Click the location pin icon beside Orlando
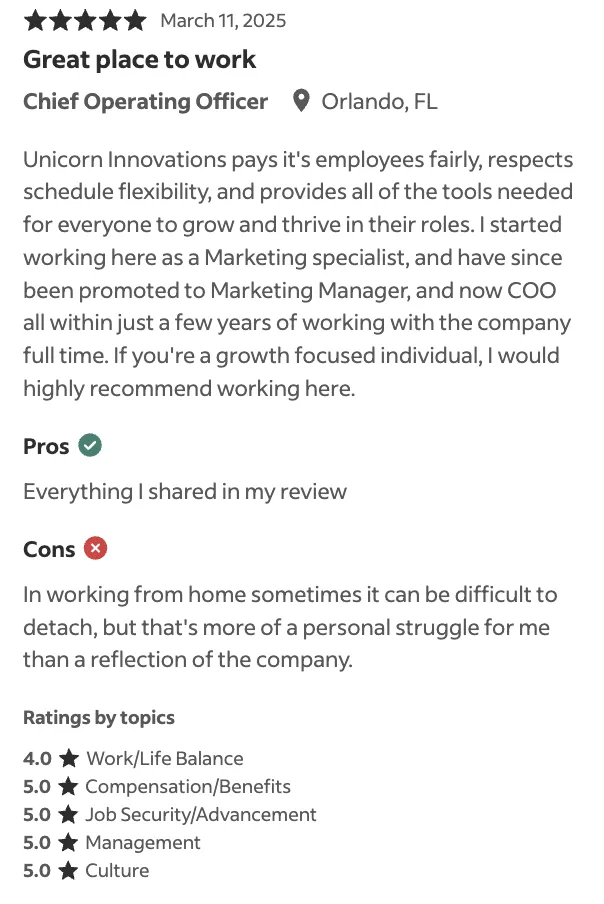 301,101
